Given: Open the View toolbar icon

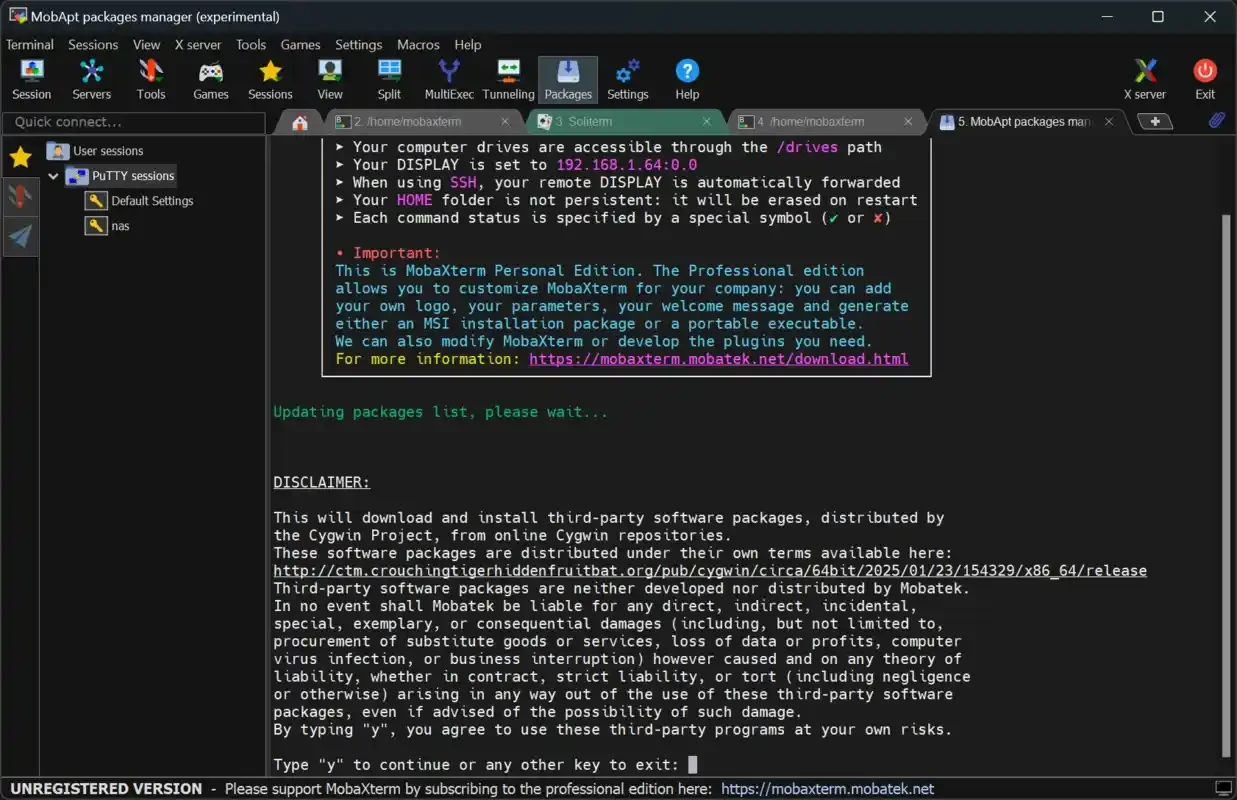Looking at the screenshot, I should pyautogui.click(x=330, y=79).
